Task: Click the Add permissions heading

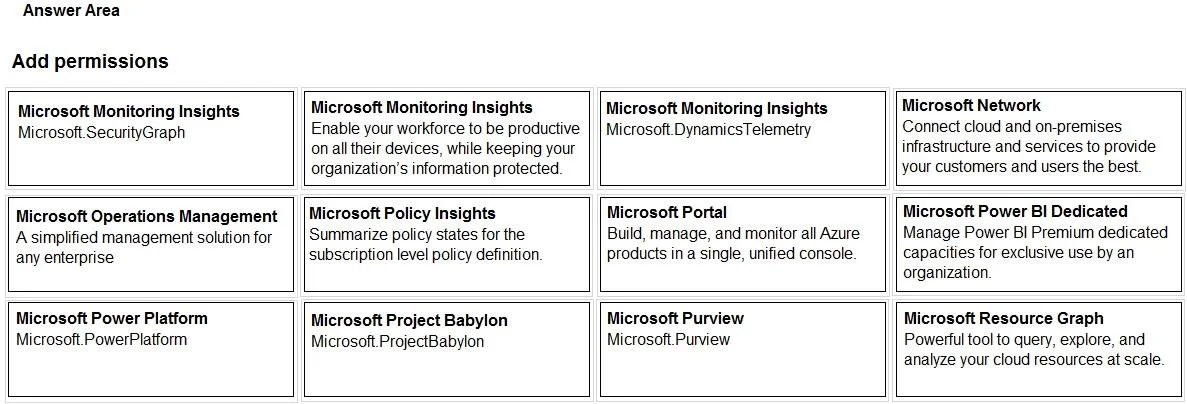Action: click(x=90, y=61)
